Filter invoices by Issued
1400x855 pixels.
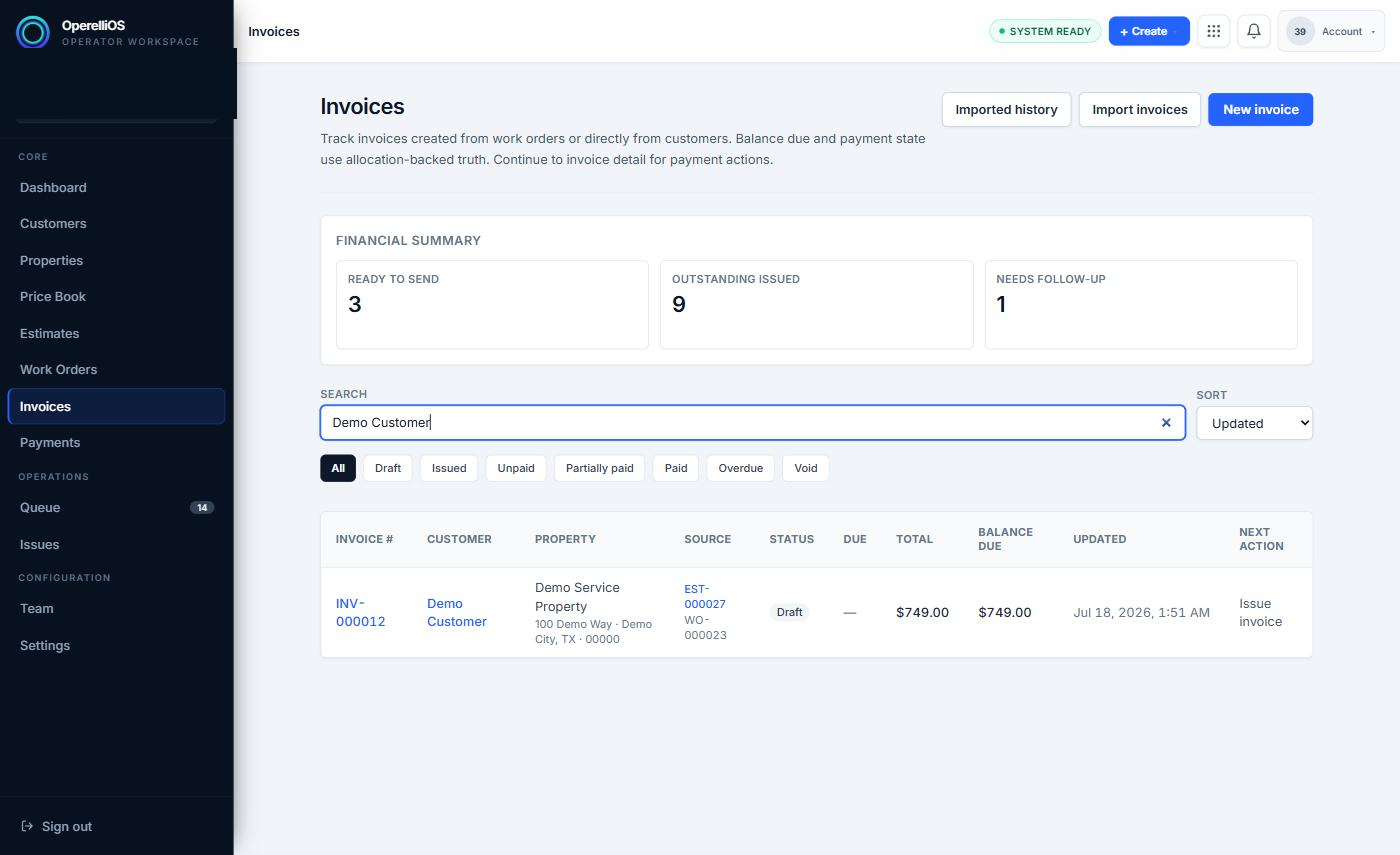(449, 468)
